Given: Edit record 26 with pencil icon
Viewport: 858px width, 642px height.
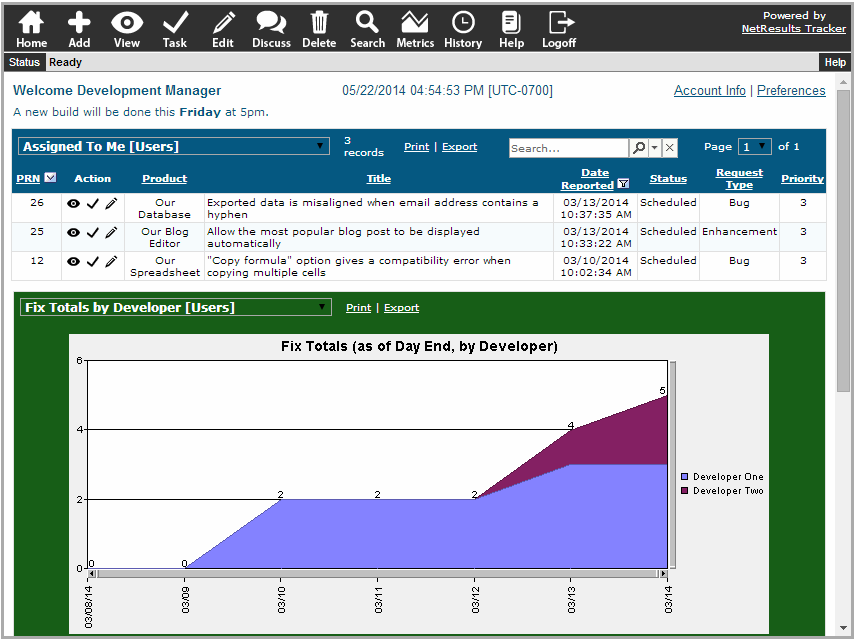Looking at the screenshot, I should (x=111, y=204).
